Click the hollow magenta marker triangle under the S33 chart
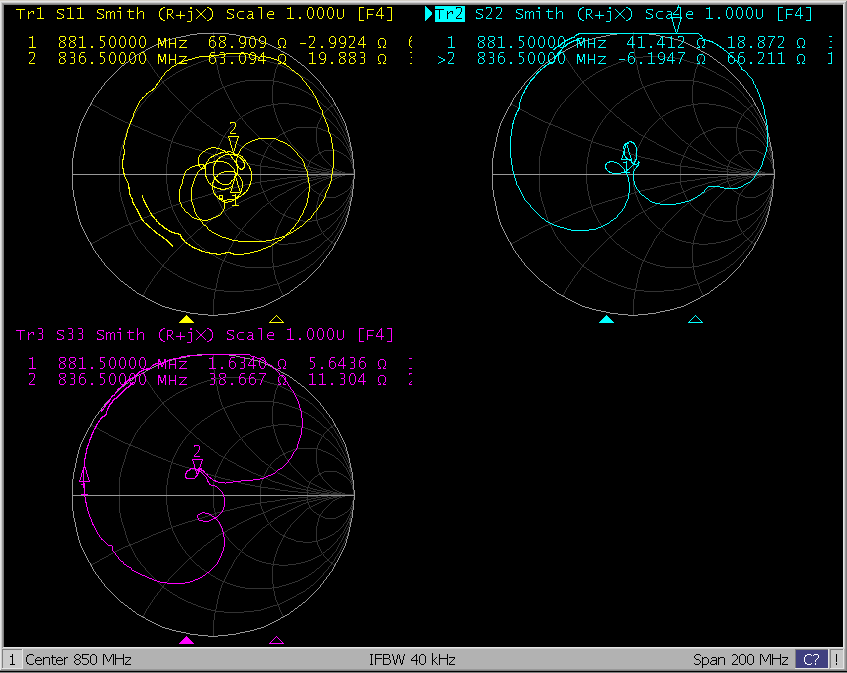Image resolution: width=847 pixels, height=673 pixels. [277, 639]
